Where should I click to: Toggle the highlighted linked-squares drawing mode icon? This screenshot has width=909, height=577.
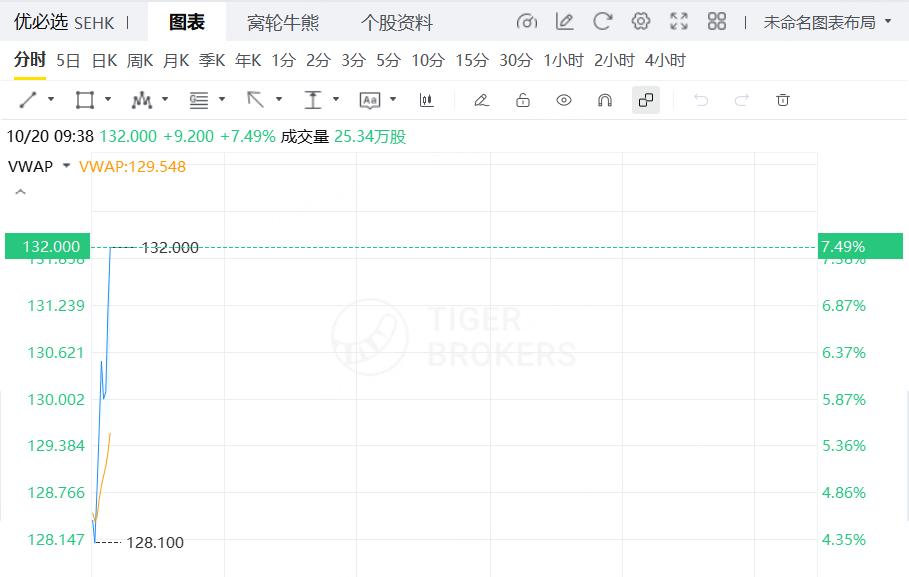(x=646, y=100)
